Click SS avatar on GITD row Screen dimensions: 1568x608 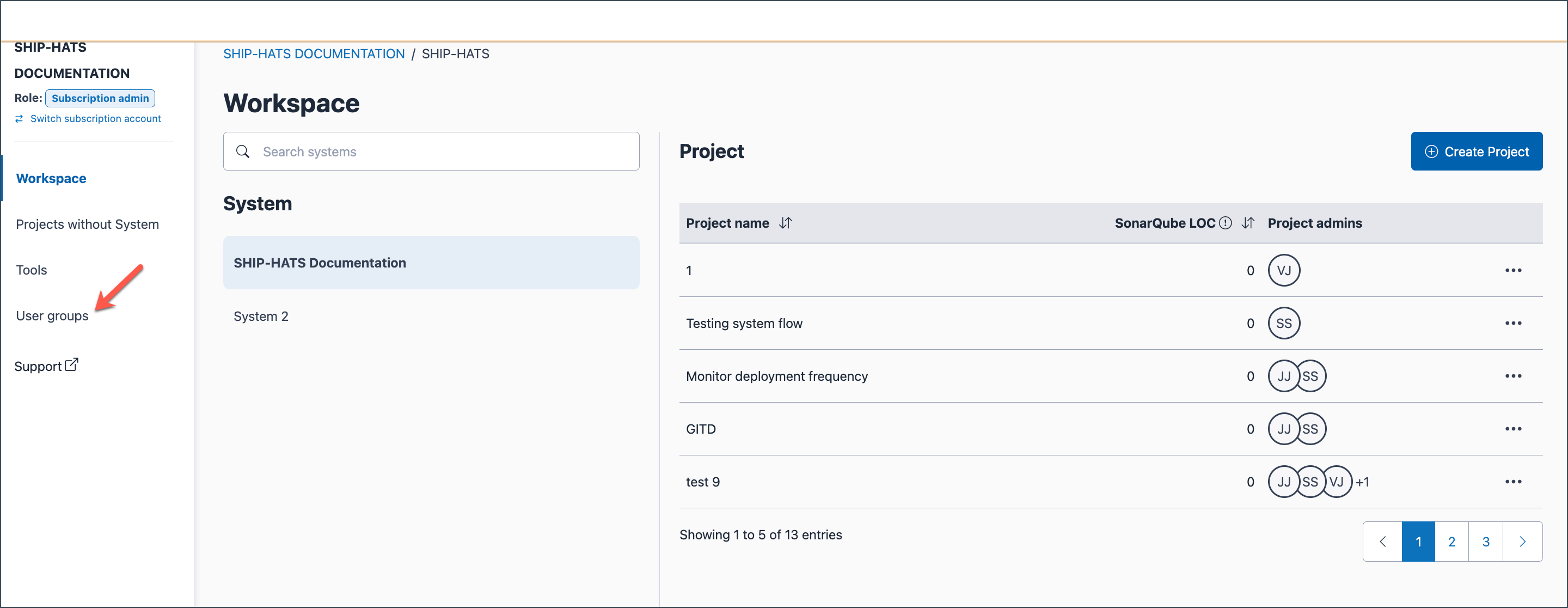pyautogui.click(x=1310, y=429)
